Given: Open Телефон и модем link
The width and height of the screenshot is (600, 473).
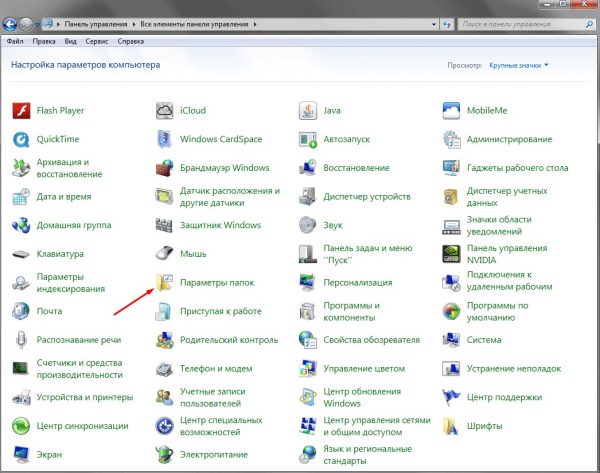Looking at the screenshot, I should (216, 369).
